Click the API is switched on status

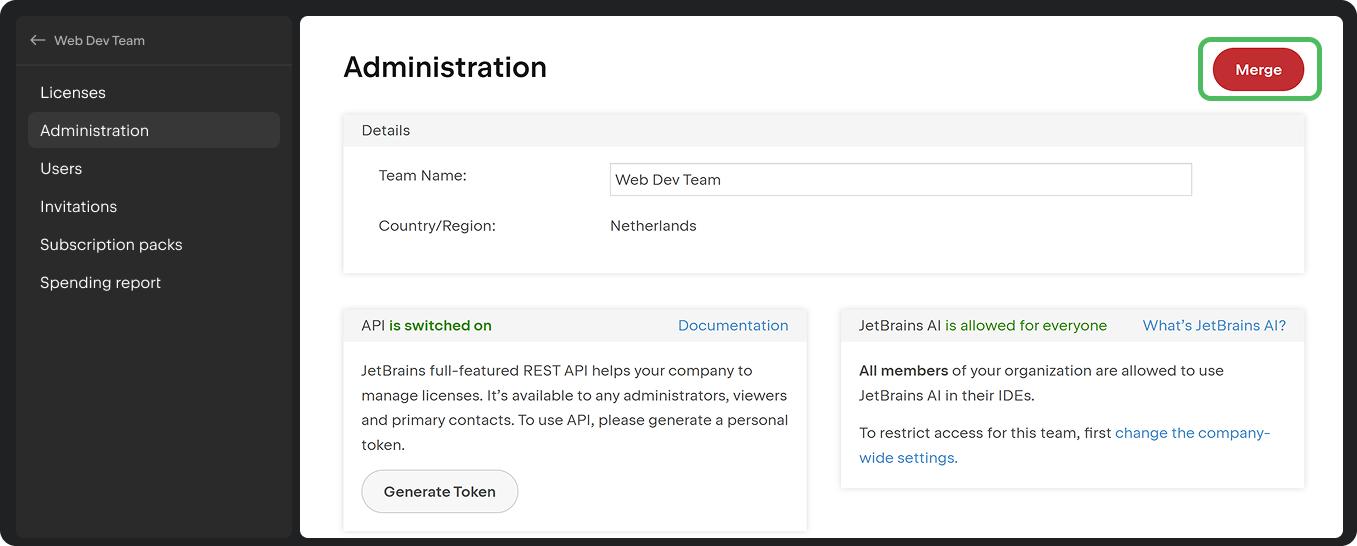click(x=440, y=326)
